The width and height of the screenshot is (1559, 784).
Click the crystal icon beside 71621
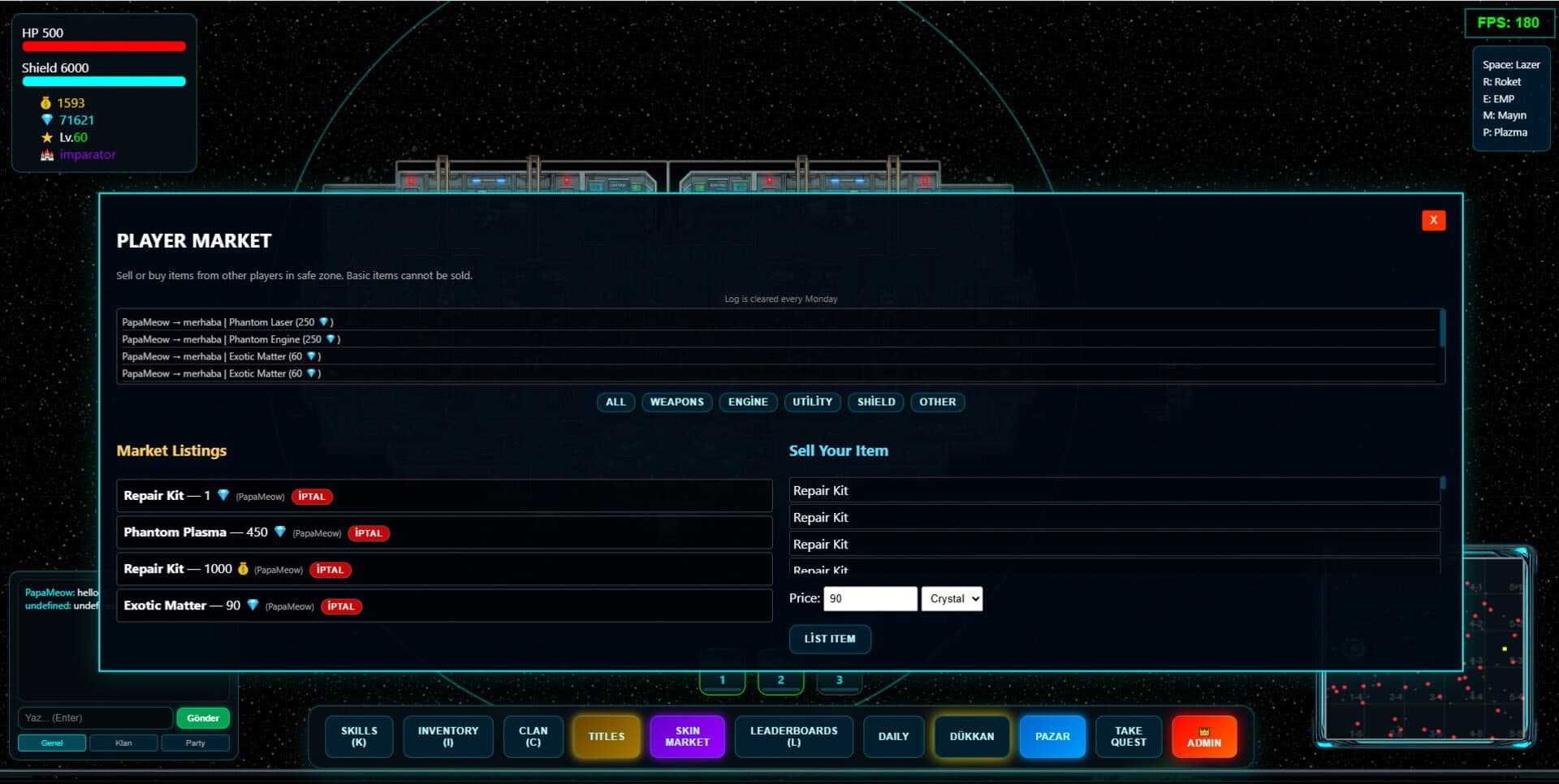[x=46, y=120]
